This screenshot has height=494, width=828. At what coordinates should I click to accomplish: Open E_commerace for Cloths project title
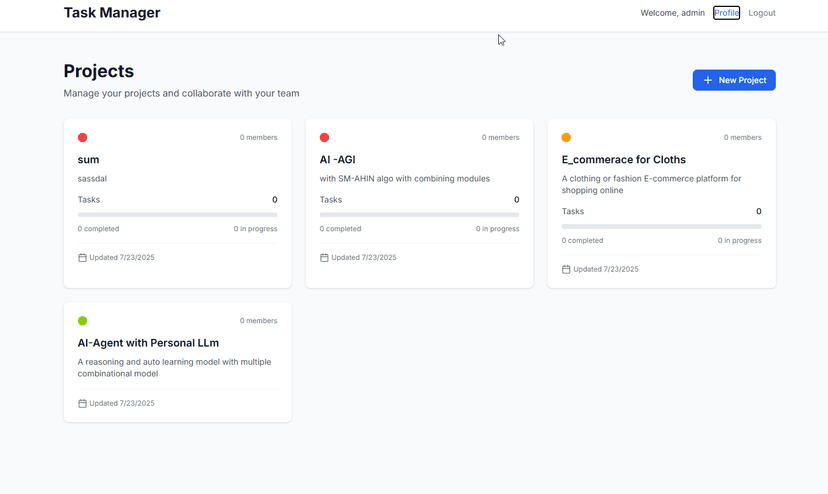623,159
